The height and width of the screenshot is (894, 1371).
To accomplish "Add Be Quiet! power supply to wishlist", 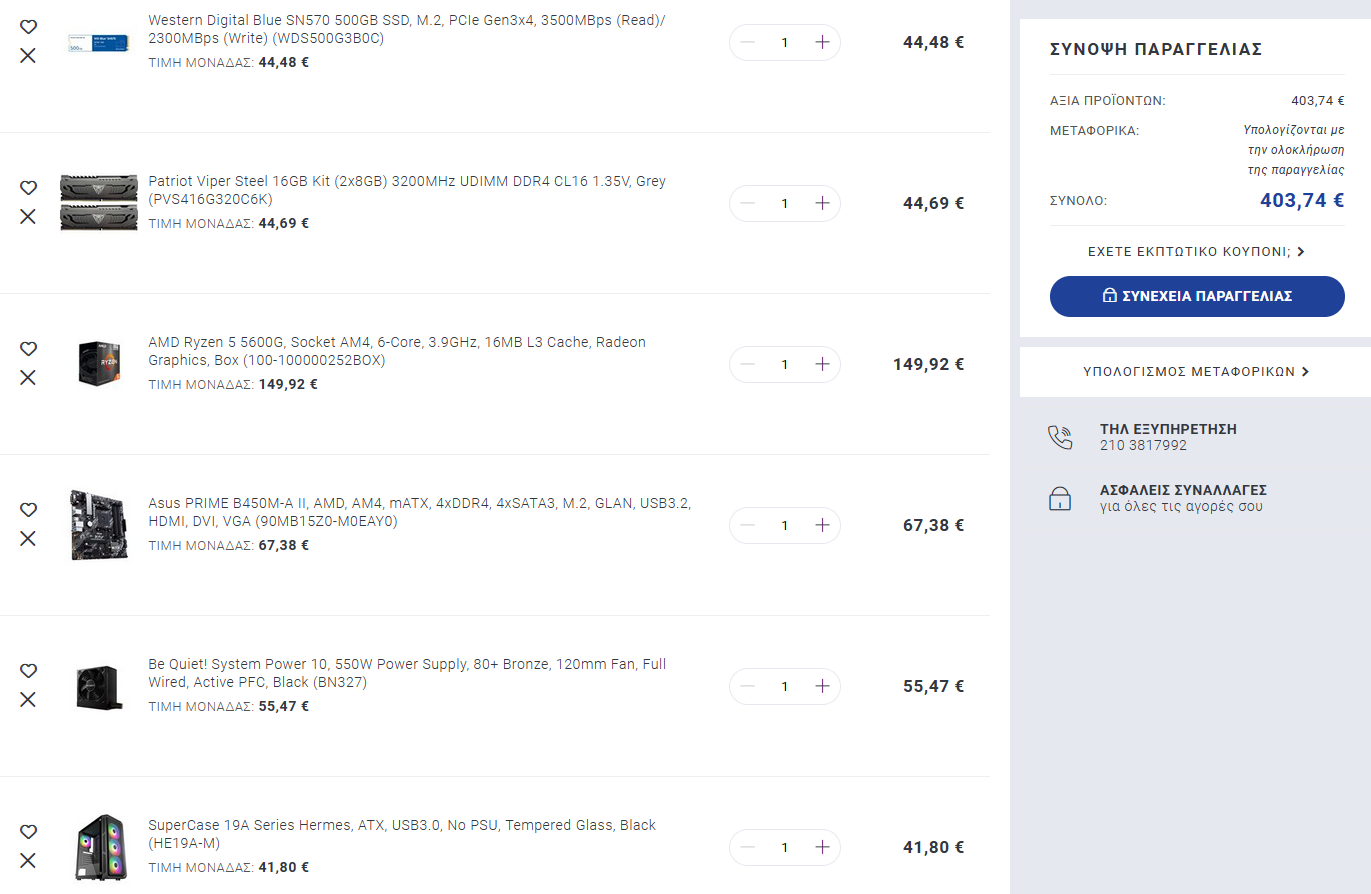I will click(x=28, y=671).
